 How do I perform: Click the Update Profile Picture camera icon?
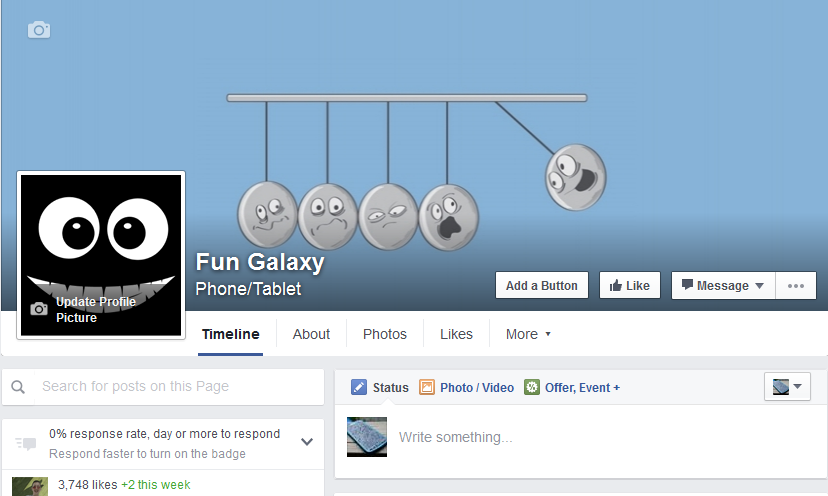[39, 308]
